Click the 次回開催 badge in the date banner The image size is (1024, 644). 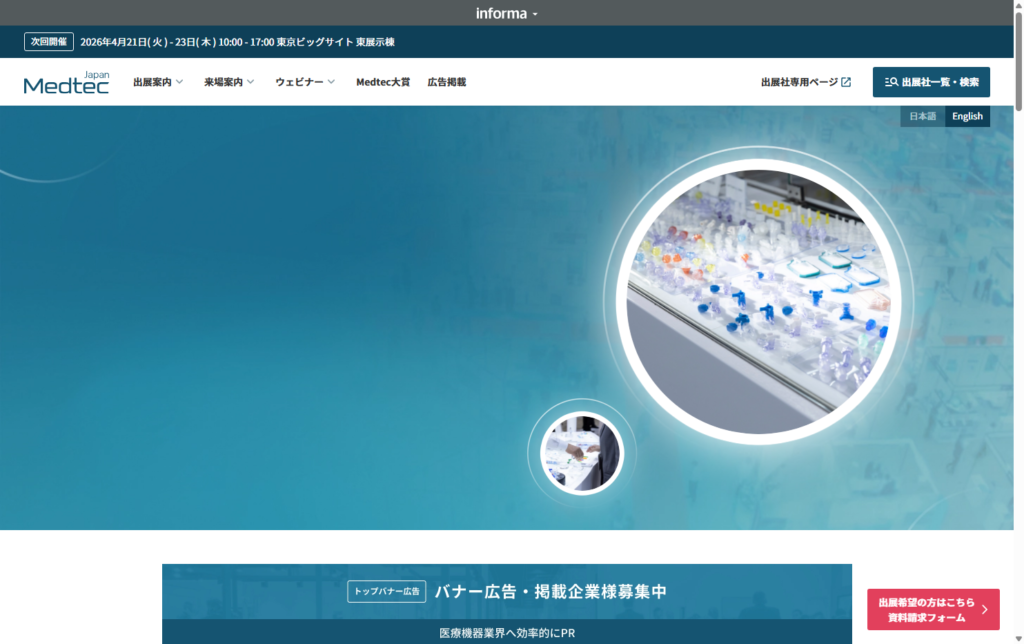(x=48, y=42)
